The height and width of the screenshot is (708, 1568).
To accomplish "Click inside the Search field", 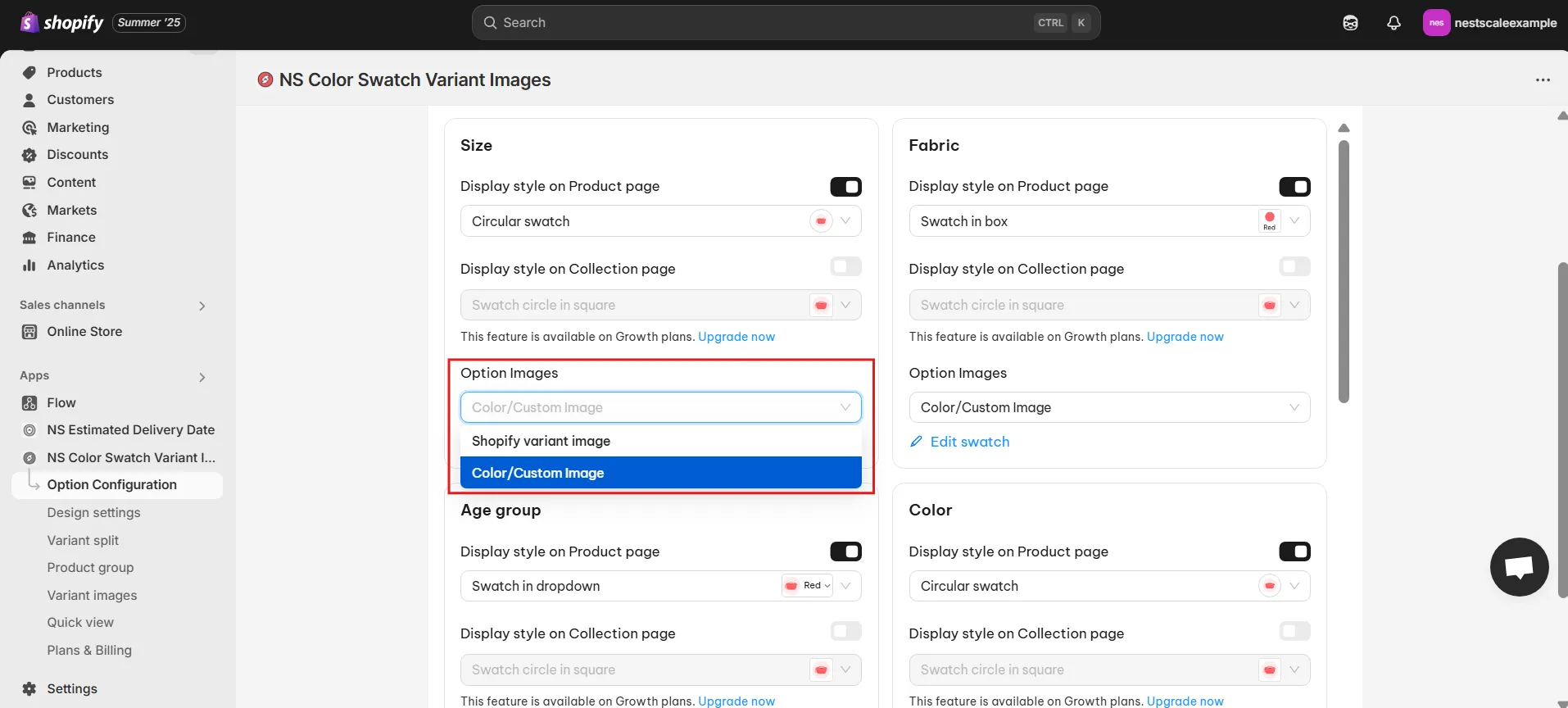I will click(786, 23).
